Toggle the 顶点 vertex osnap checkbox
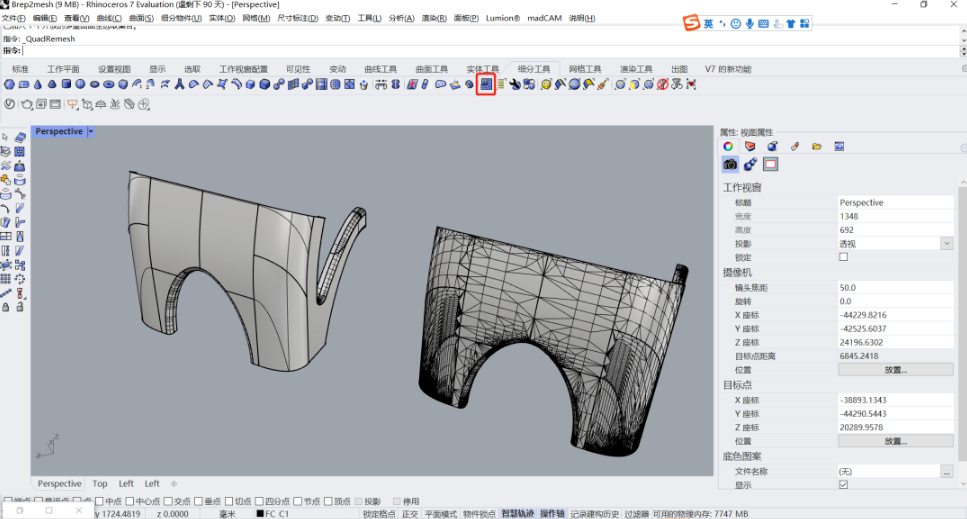 (328, 501)
